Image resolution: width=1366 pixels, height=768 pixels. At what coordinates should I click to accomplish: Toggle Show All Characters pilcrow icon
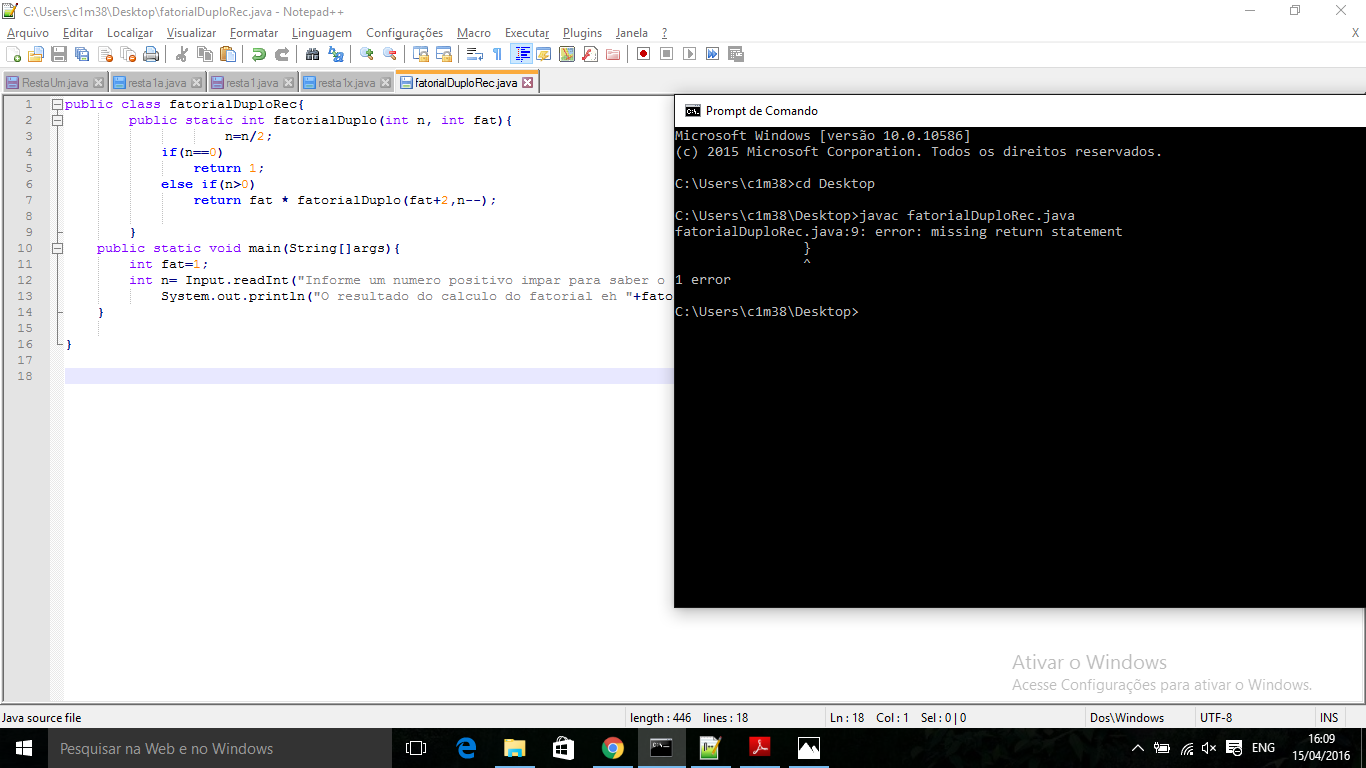click(x=497, y=54)
